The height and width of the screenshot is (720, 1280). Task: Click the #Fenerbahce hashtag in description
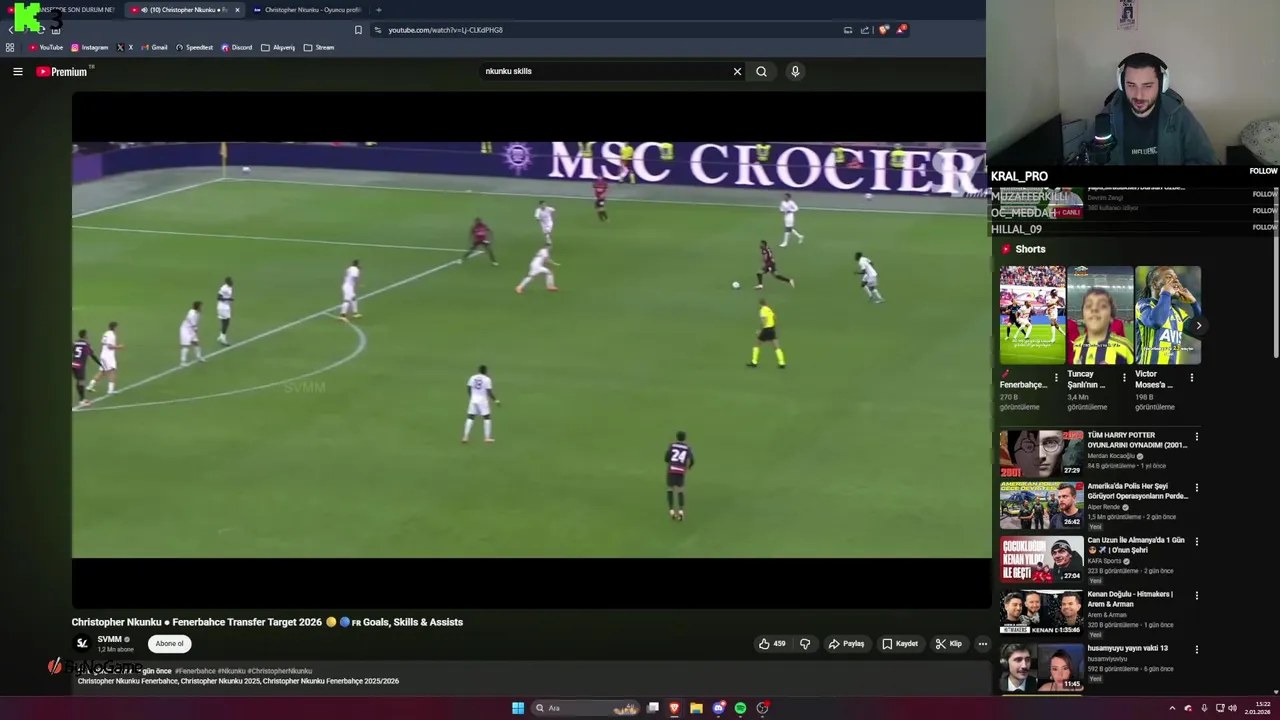(x=195, y=671)
